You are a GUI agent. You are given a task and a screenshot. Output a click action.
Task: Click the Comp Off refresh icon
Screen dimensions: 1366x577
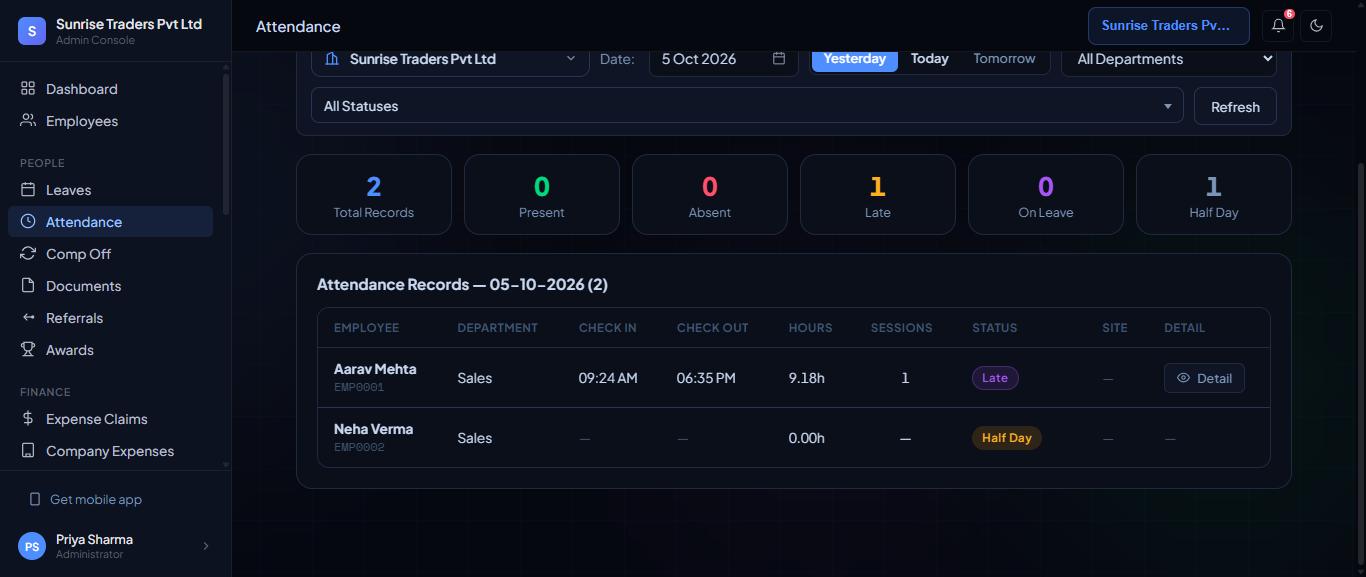pos(28,254)
